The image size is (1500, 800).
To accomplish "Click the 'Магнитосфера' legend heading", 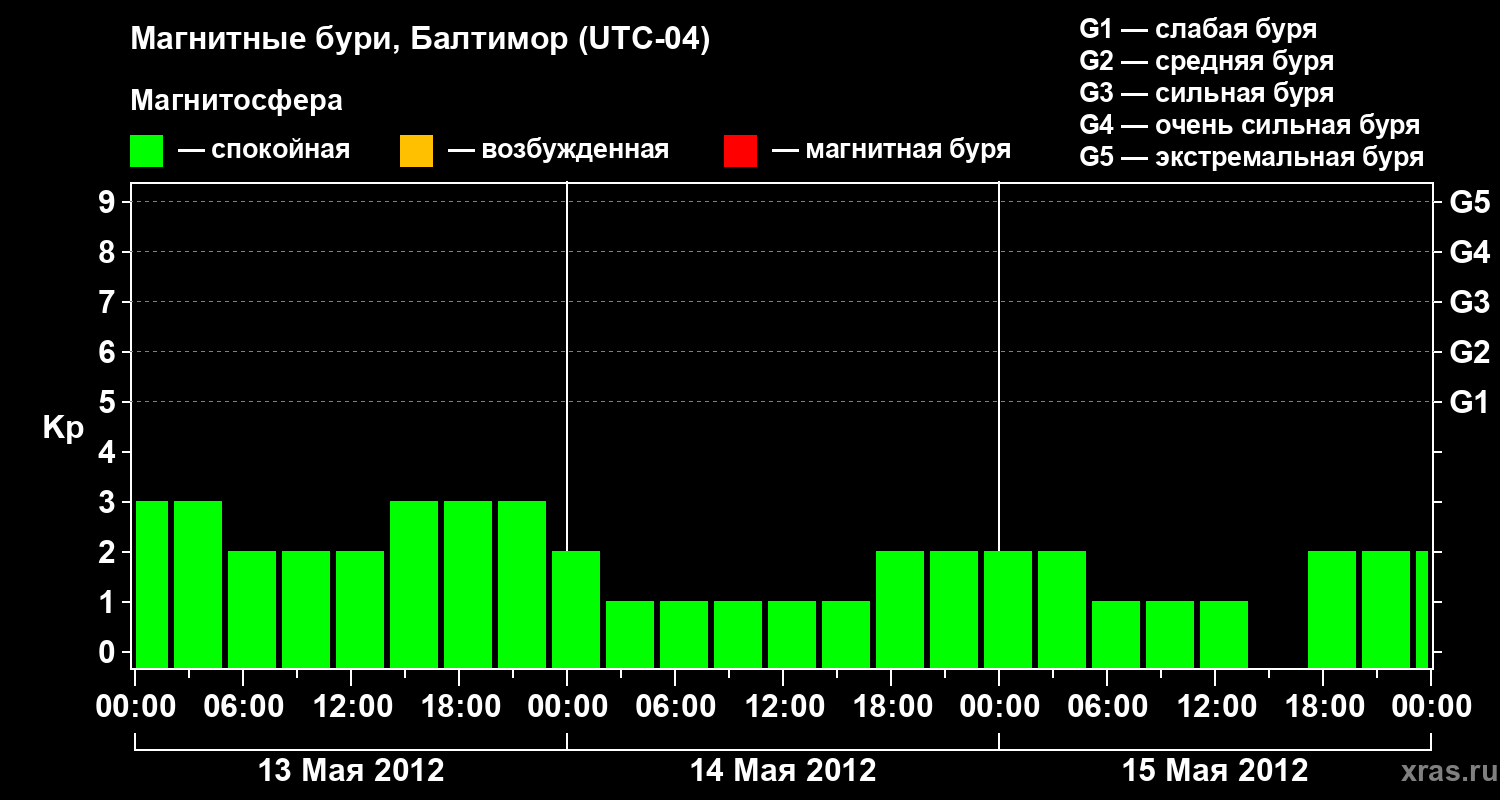I will tap(237, 101).
